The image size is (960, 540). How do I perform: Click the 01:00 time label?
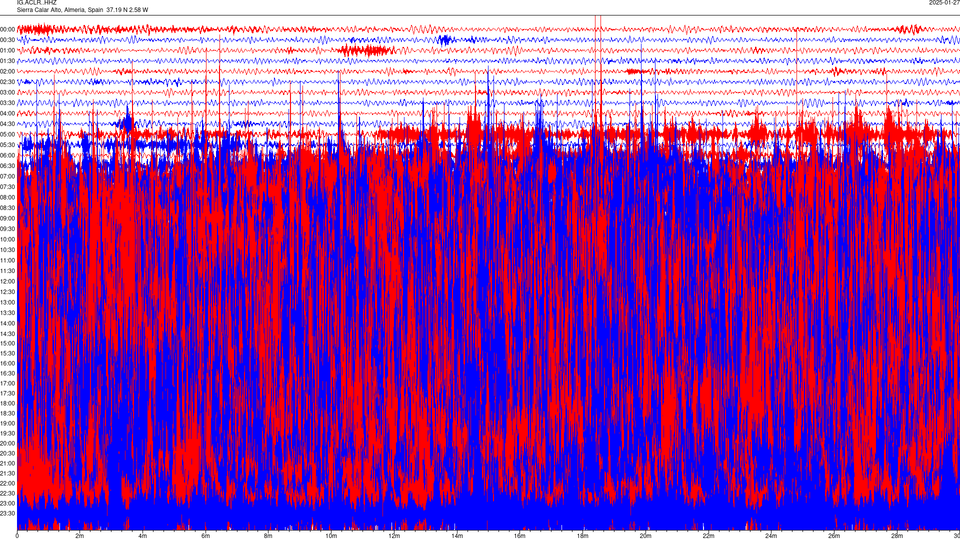8,50
